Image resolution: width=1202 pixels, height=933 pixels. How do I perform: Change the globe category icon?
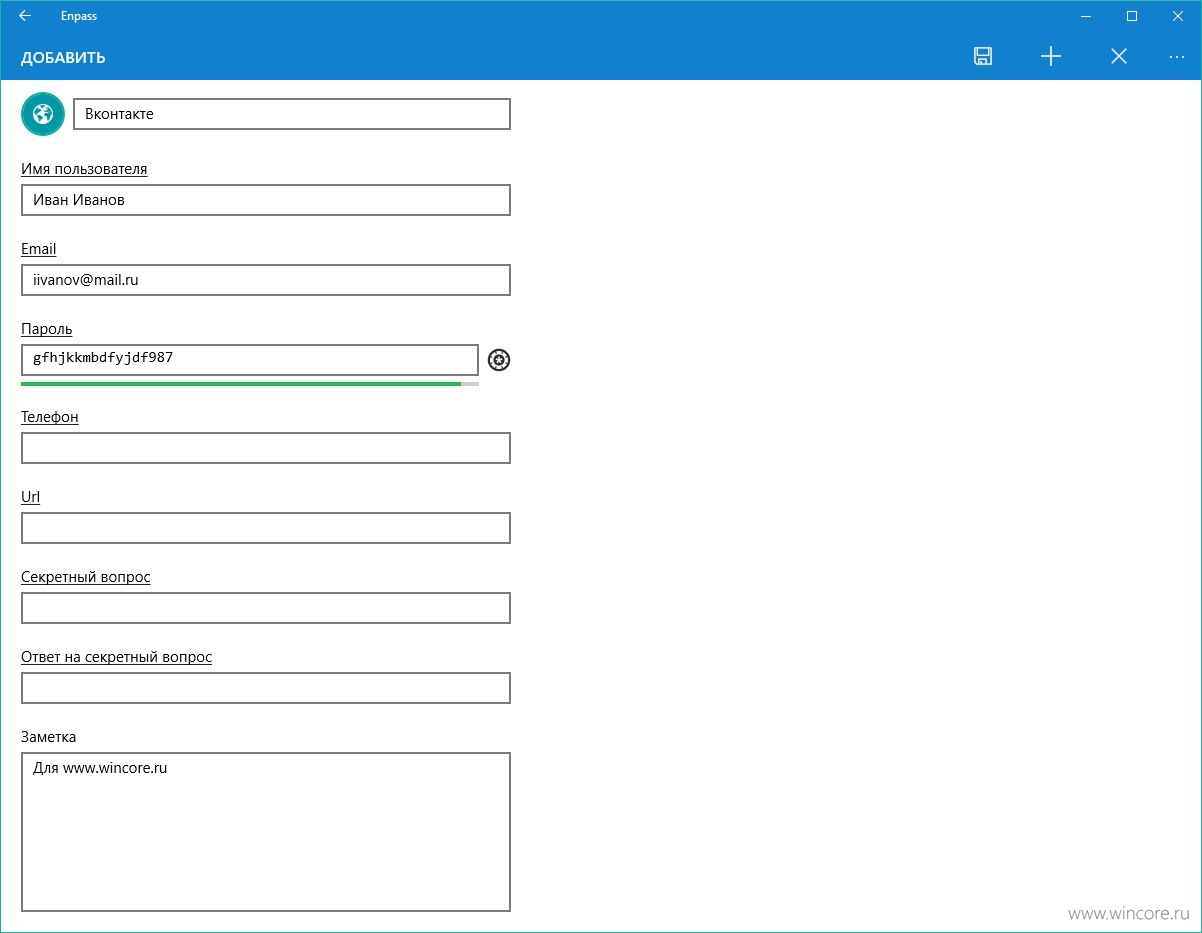(42, 114)
